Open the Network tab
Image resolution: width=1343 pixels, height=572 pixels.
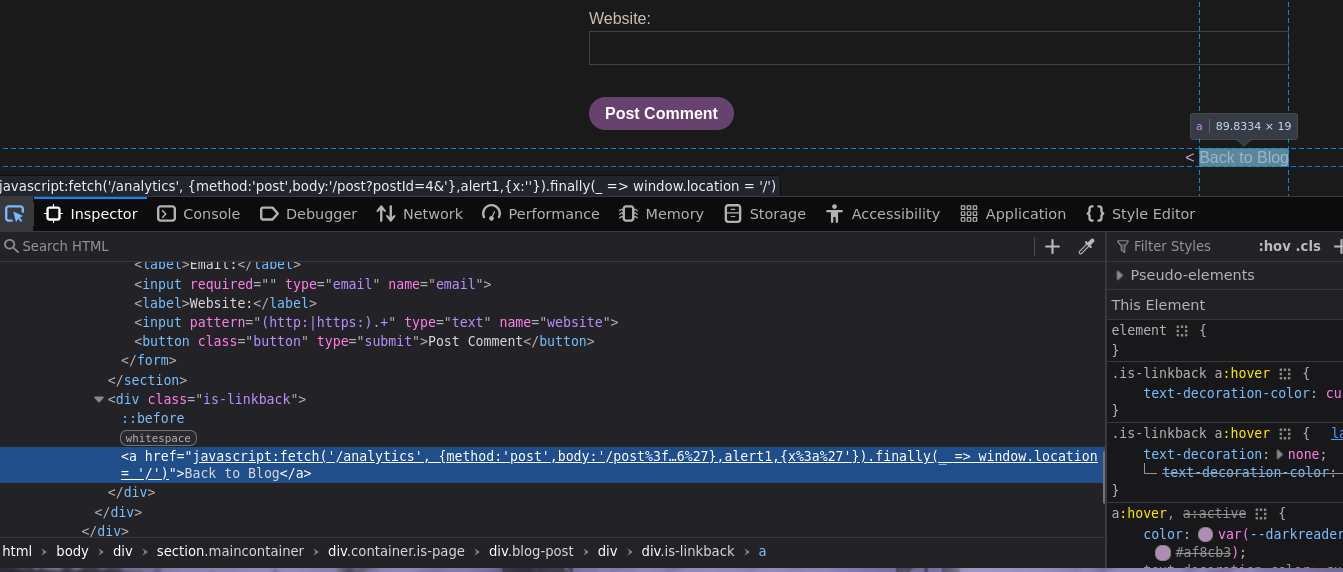(x=419, y=214)
